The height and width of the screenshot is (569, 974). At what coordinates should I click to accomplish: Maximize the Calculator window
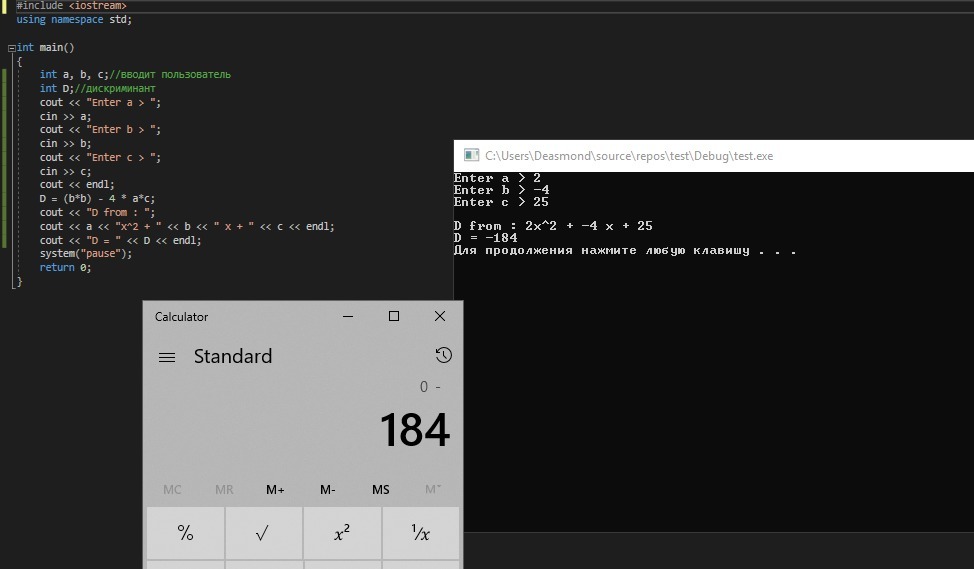coord(394,316)
